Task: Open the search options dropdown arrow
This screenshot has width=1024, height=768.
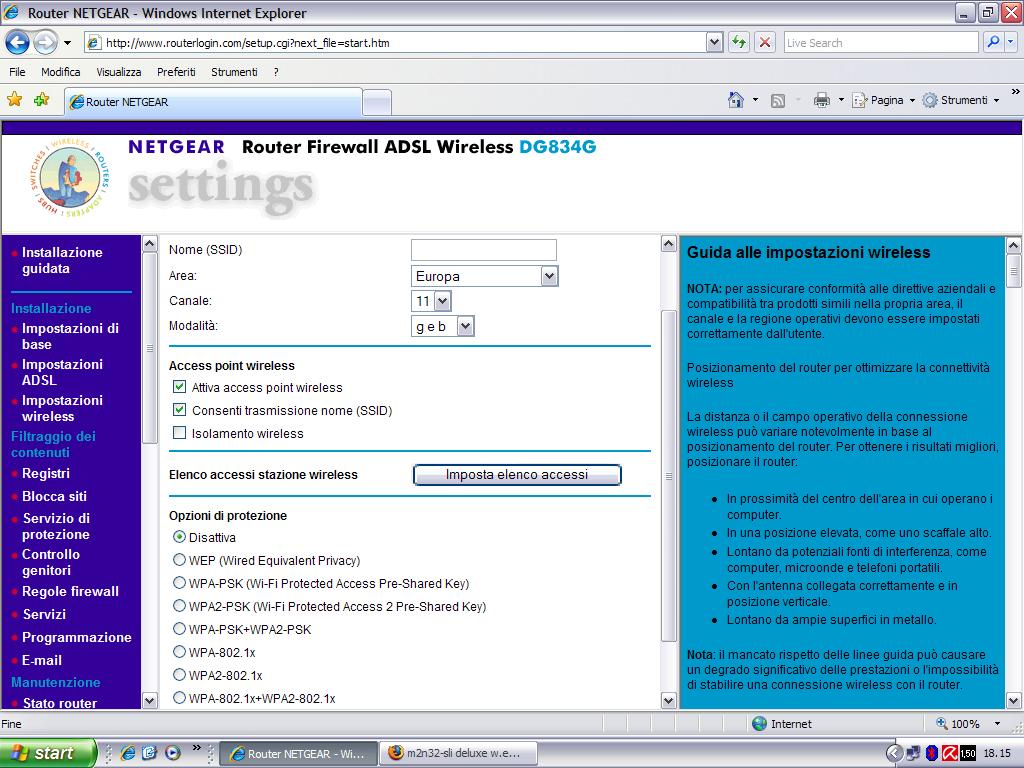Action: click(1010, 42)
